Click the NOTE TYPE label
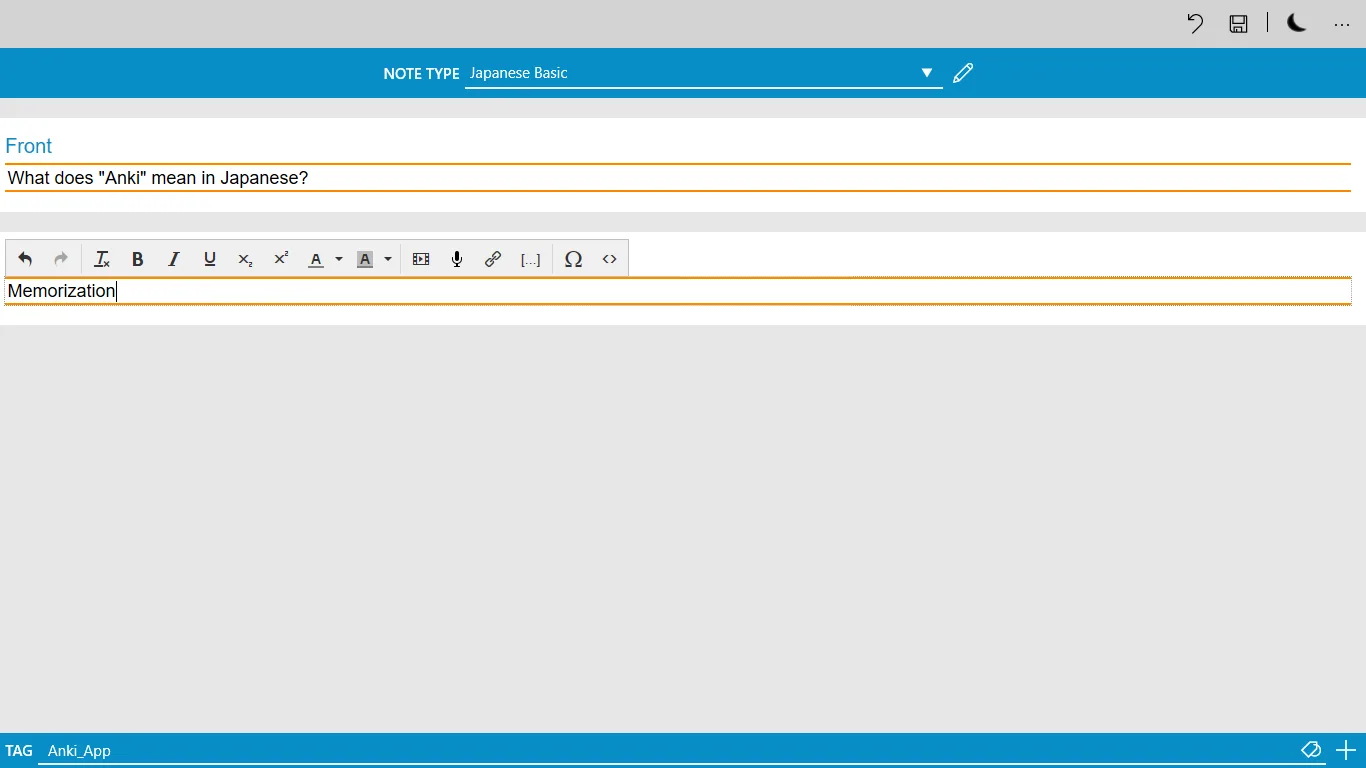 421,73
